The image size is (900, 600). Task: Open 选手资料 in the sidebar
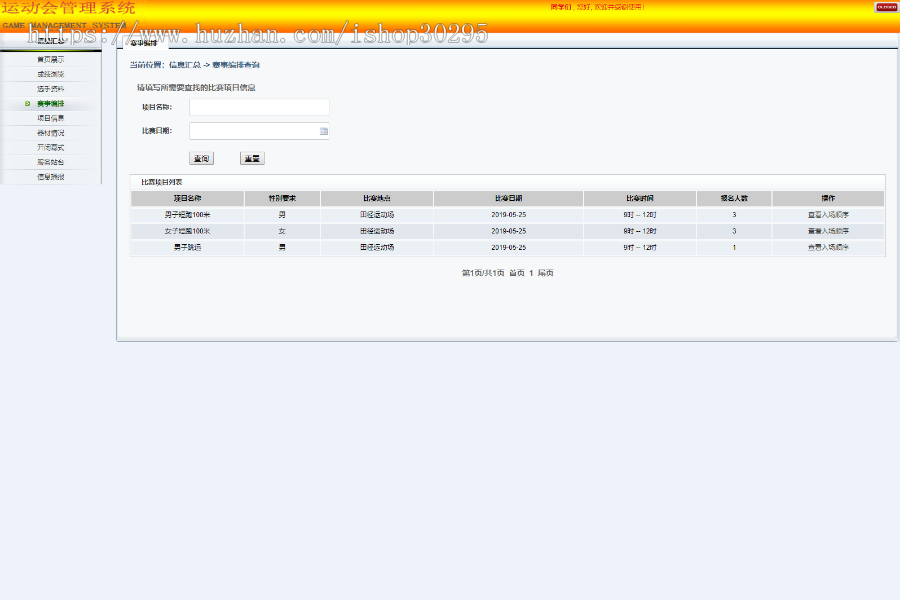(50, 88)
